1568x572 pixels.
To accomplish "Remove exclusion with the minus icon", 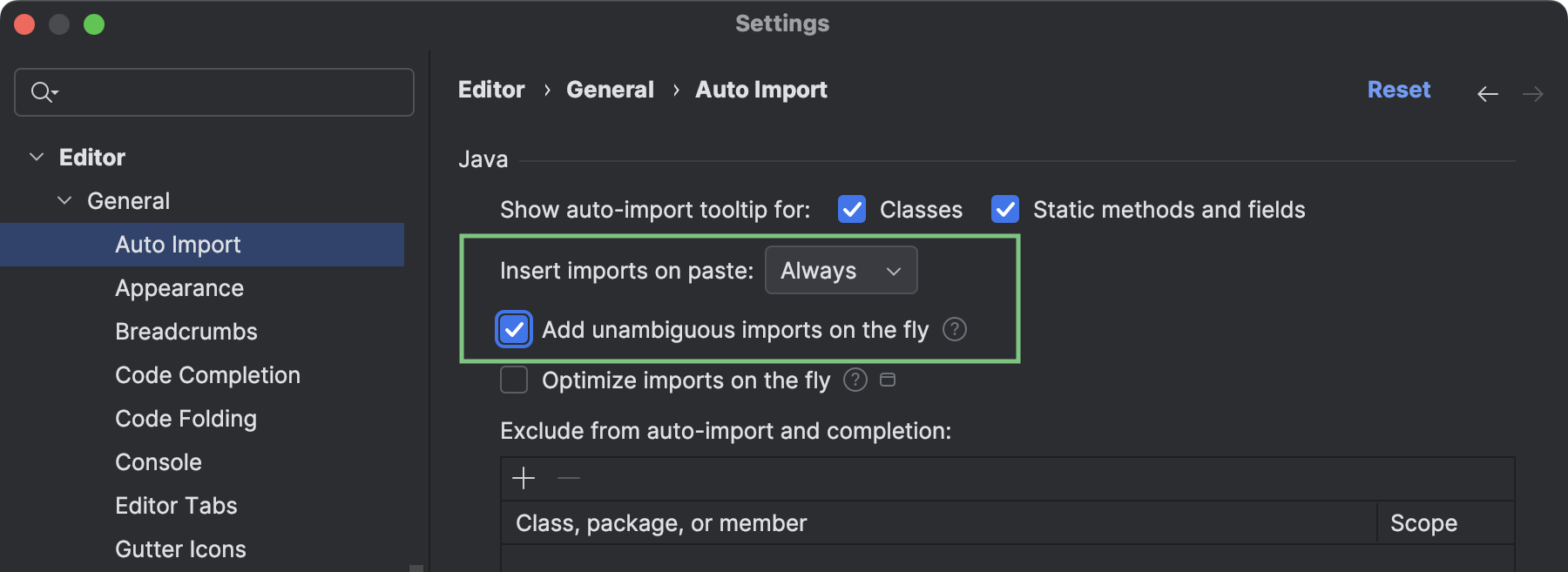I will click(x=569, y=478).
